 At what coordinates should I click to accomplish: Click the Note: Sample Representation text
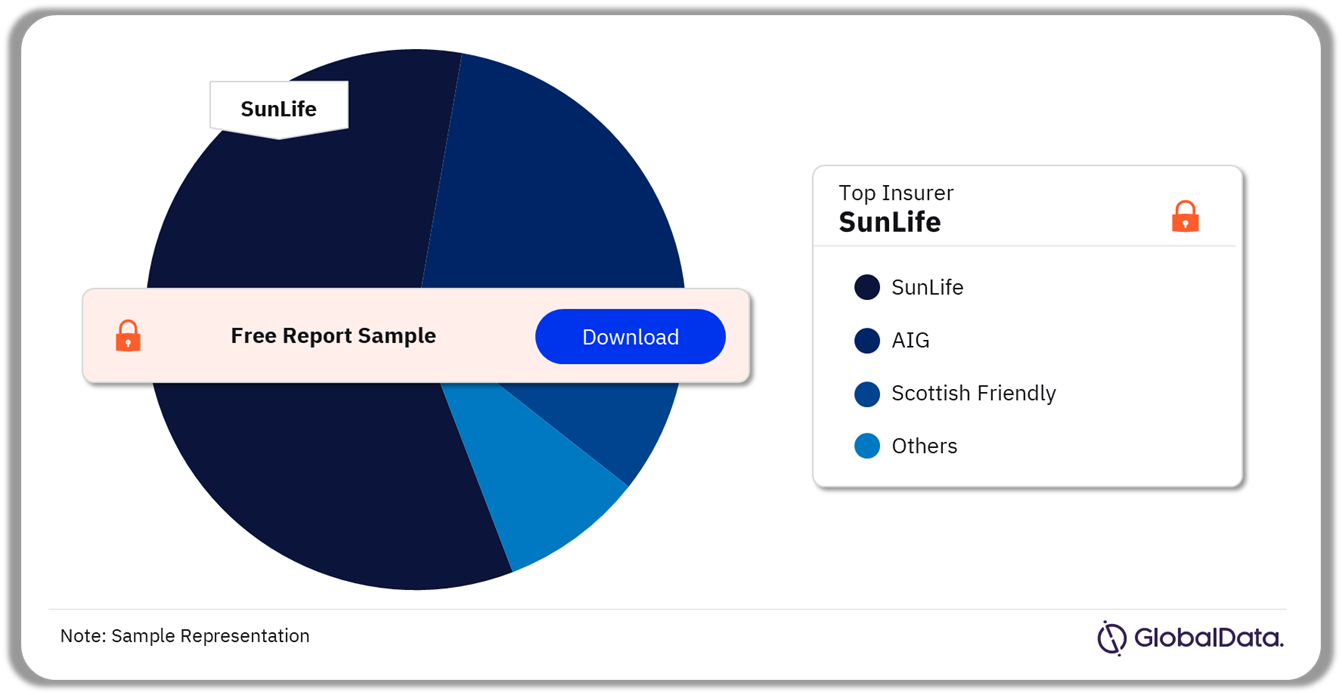click(x=185, y=636)
